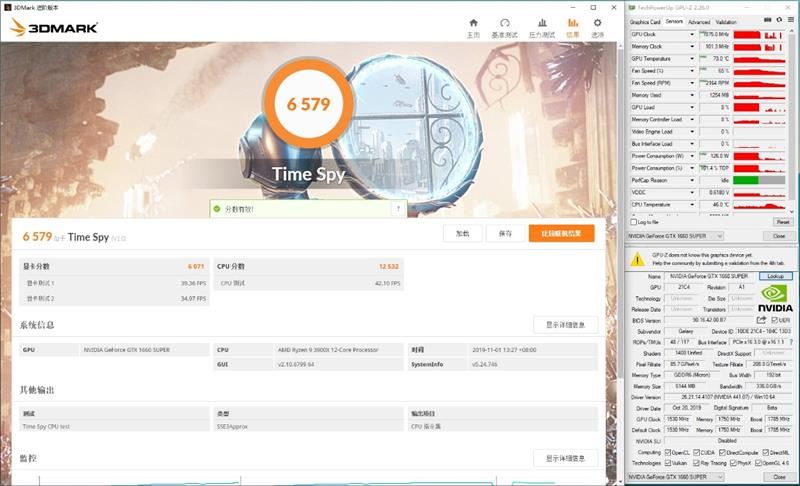Switch to Validation tab

(726, 22)
